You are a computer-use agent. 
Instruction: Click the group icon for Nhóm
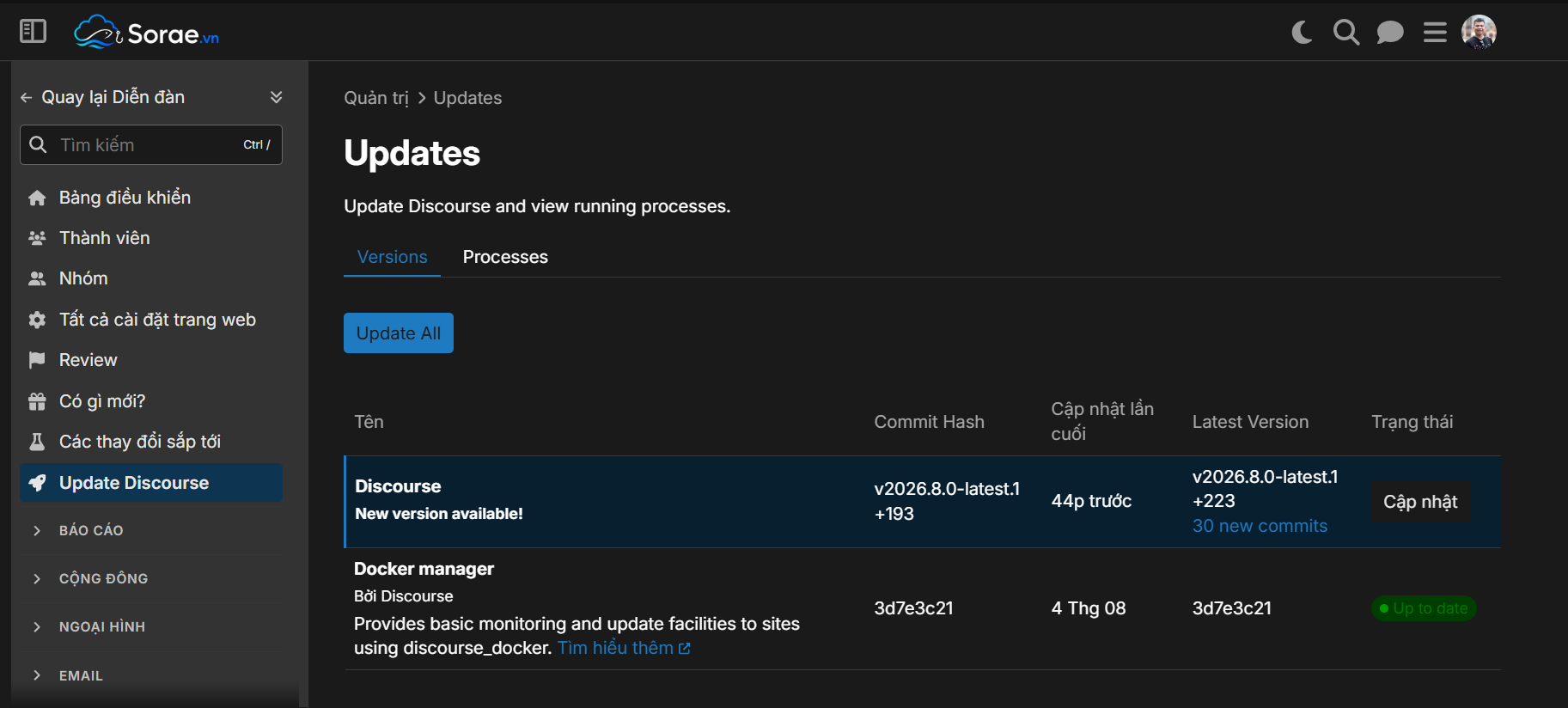click(x=37, y=278)
